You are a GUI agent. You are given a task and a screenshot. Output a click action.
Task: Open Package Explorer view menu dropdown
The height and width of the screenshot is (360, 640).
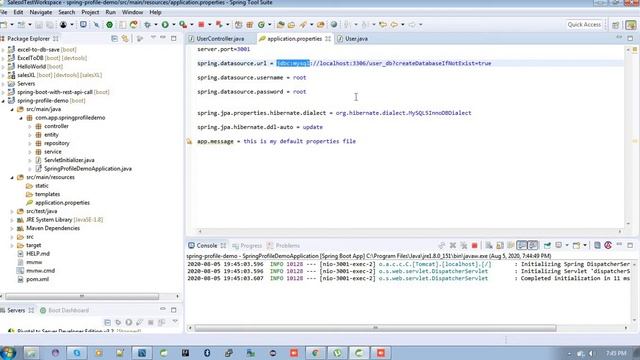[x=153, y=38]
